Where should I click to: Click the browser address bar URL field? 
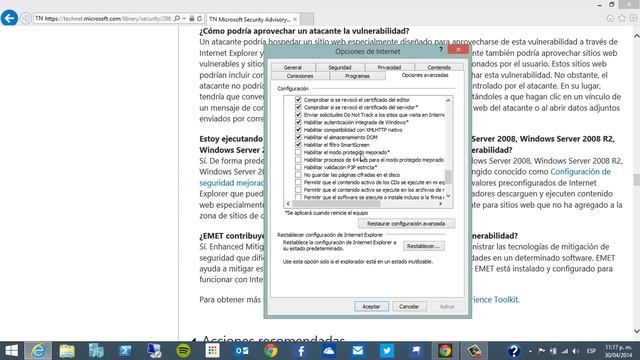pos(107,19)
